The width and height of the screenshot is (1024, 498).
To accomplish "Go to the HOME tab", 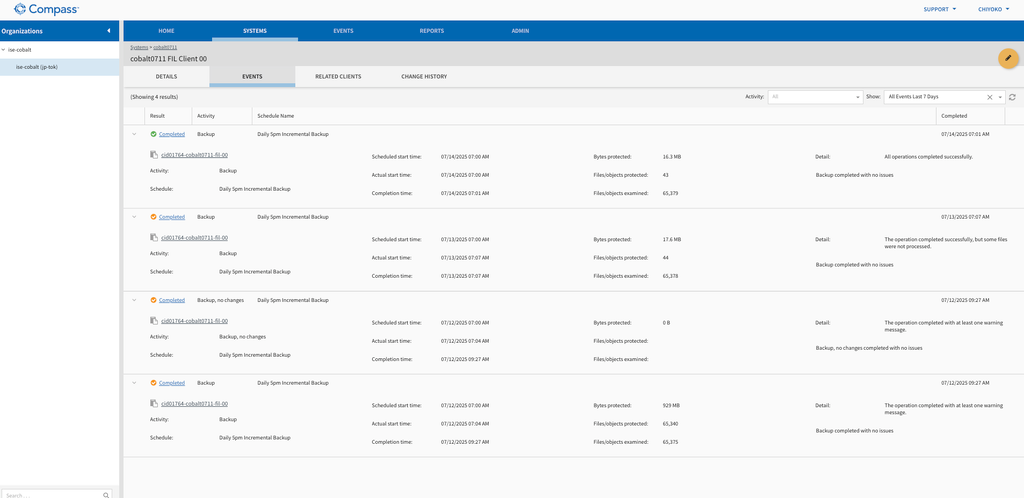I will point(167,31).
